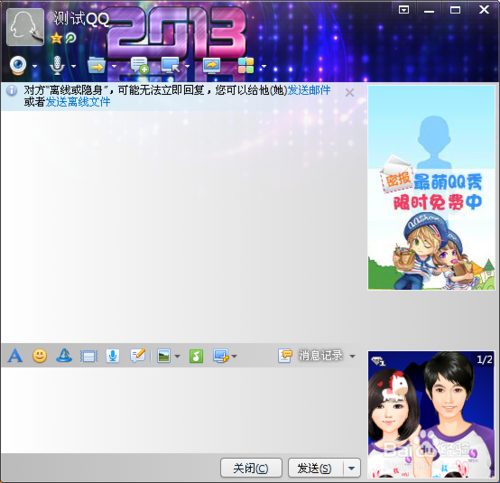Start a voice call with the microphone icon
Viewport: 500px width, 483px height.
click(x=57, y=66)
